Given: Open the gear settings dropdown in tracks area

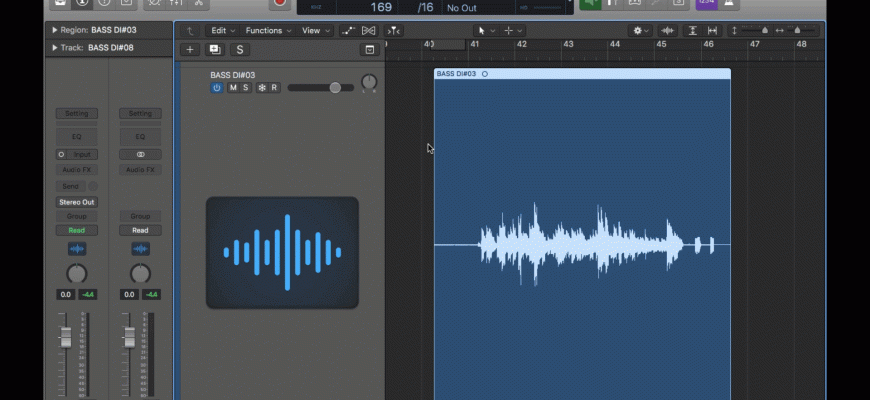Looking at the screenshot, I should click(641, 31).
